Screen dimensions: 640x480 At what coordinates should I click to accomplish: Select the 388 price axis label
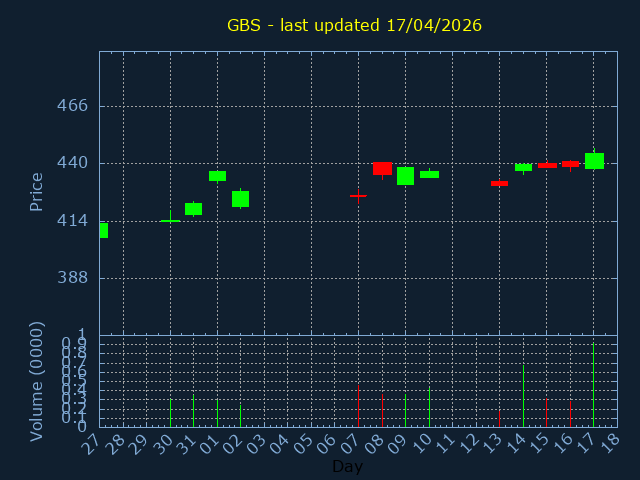coord(72,278)
